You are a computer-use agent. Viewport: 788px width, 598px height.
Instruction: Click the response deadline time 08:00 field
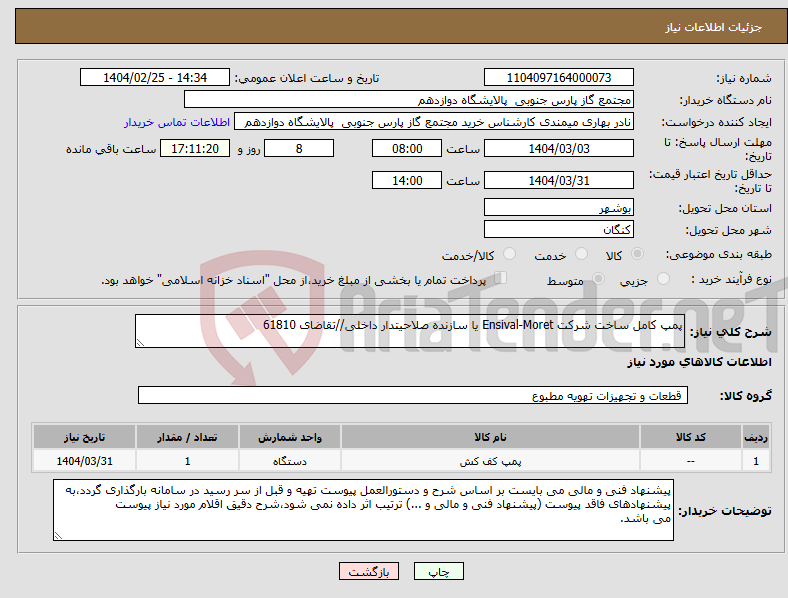407,148
